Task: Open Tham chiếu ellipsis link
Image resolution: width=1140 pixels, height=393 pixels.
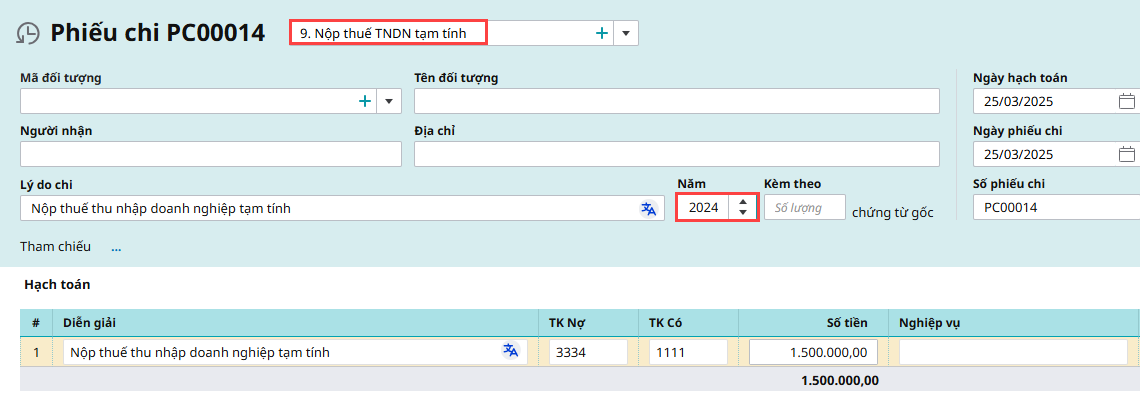Action: coord(116,247)
